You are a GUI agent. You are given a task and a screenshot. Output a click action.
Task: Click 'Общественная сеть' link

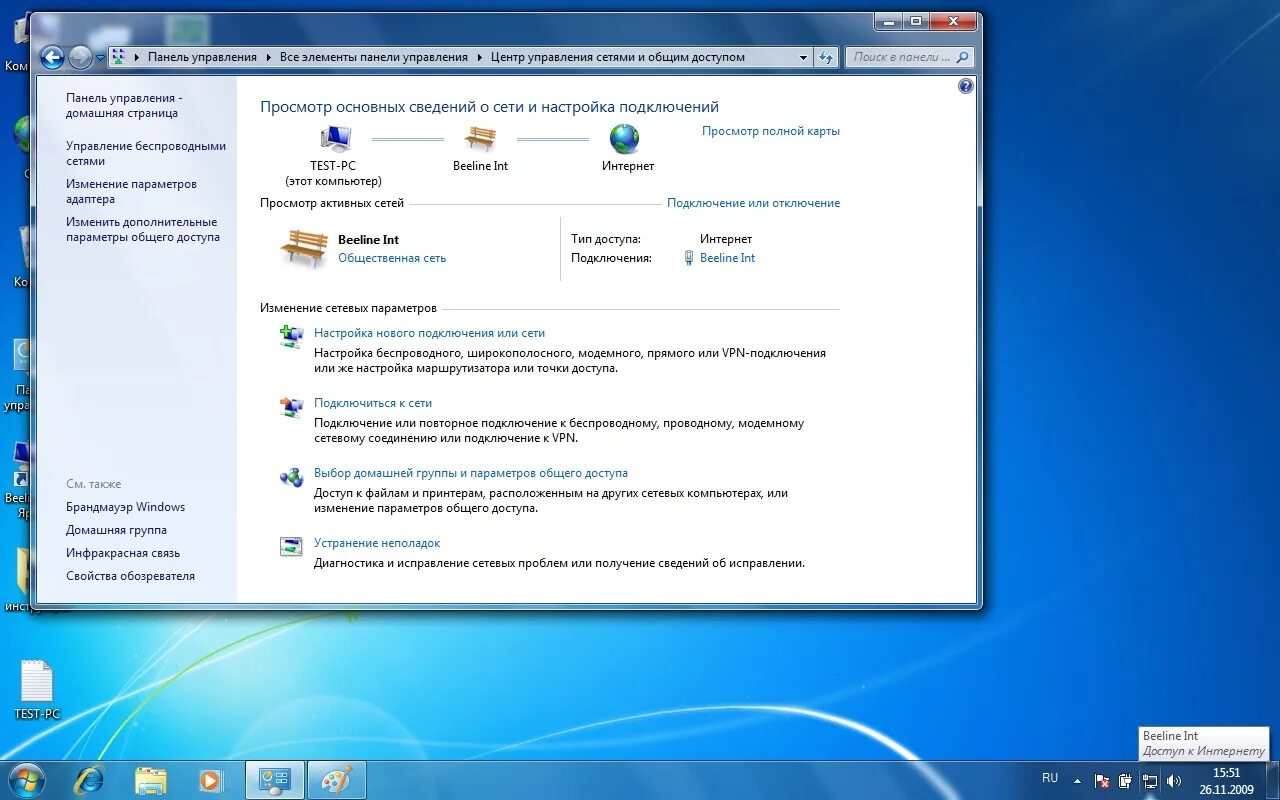pyautogui.click(x=392, y=258)
